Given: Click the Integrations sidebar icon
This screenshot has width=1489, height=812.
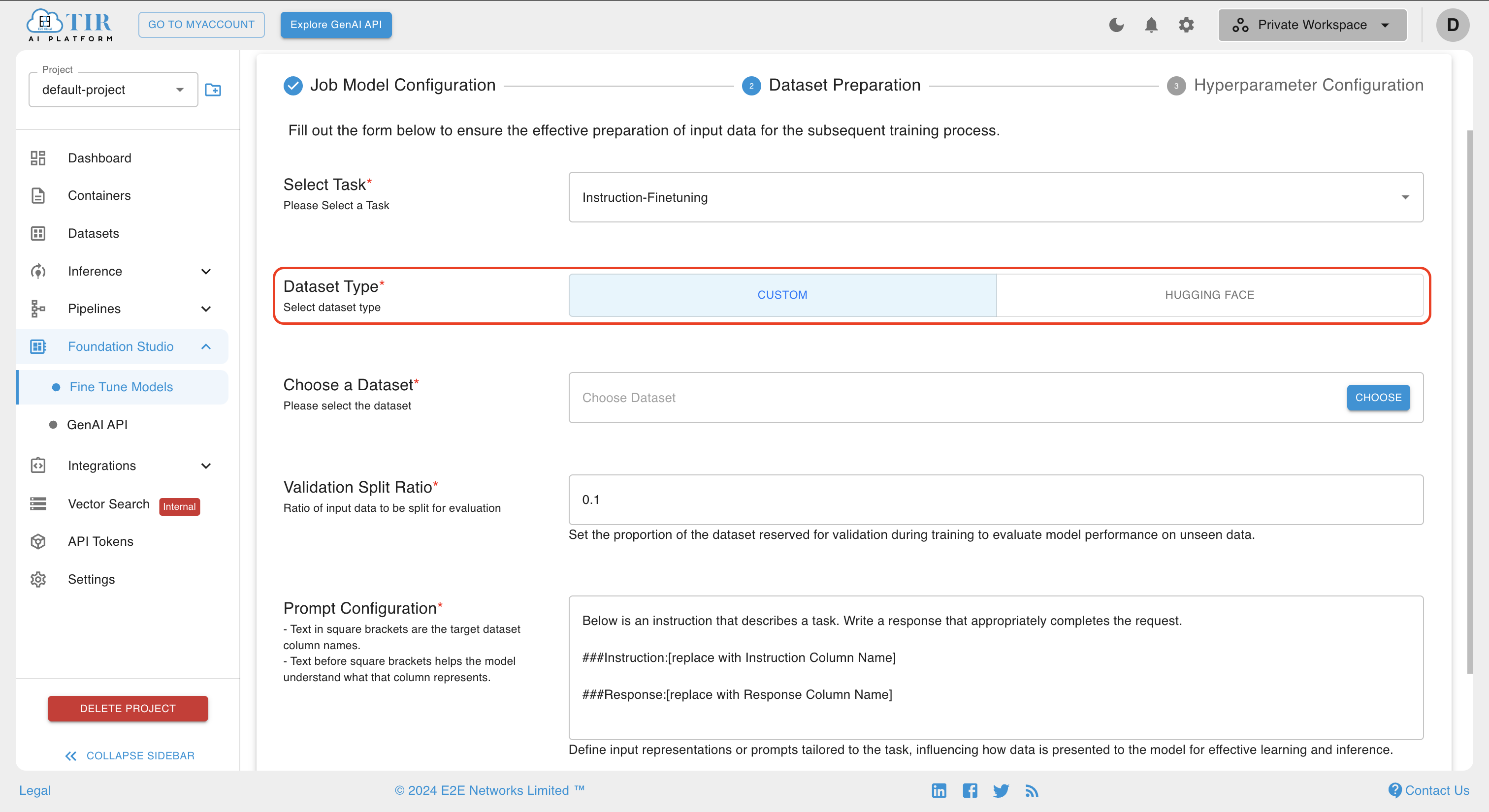Looking at the screenshot, I should click(x=37, y=465).
